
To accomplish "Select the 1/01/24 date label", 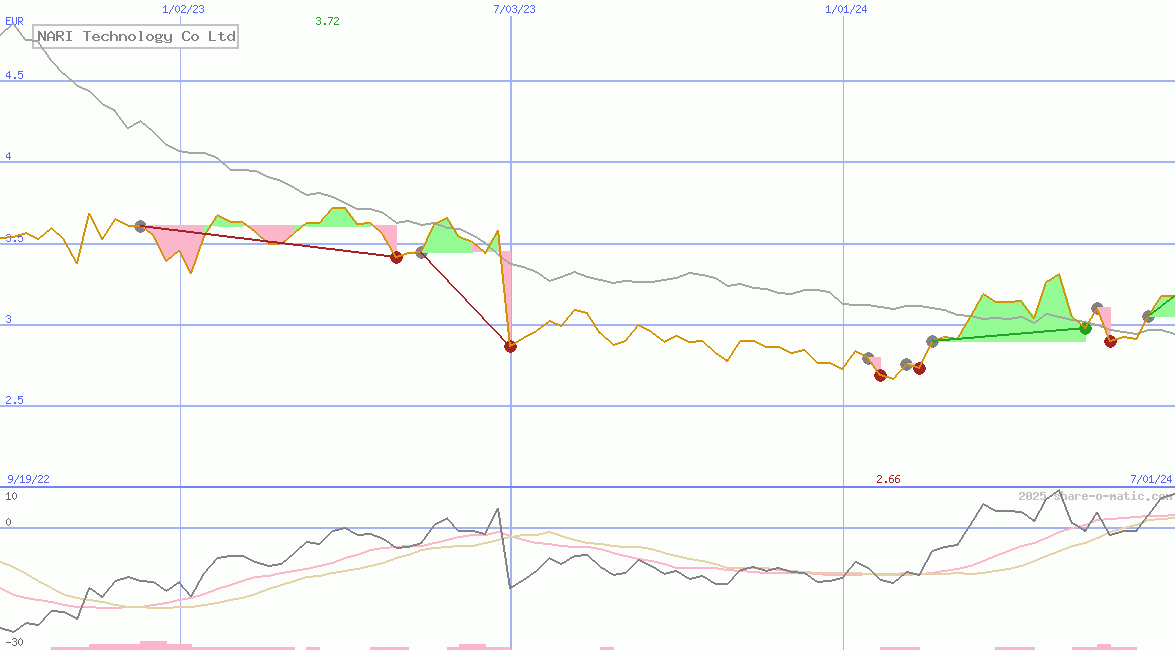I will [846, 9].
